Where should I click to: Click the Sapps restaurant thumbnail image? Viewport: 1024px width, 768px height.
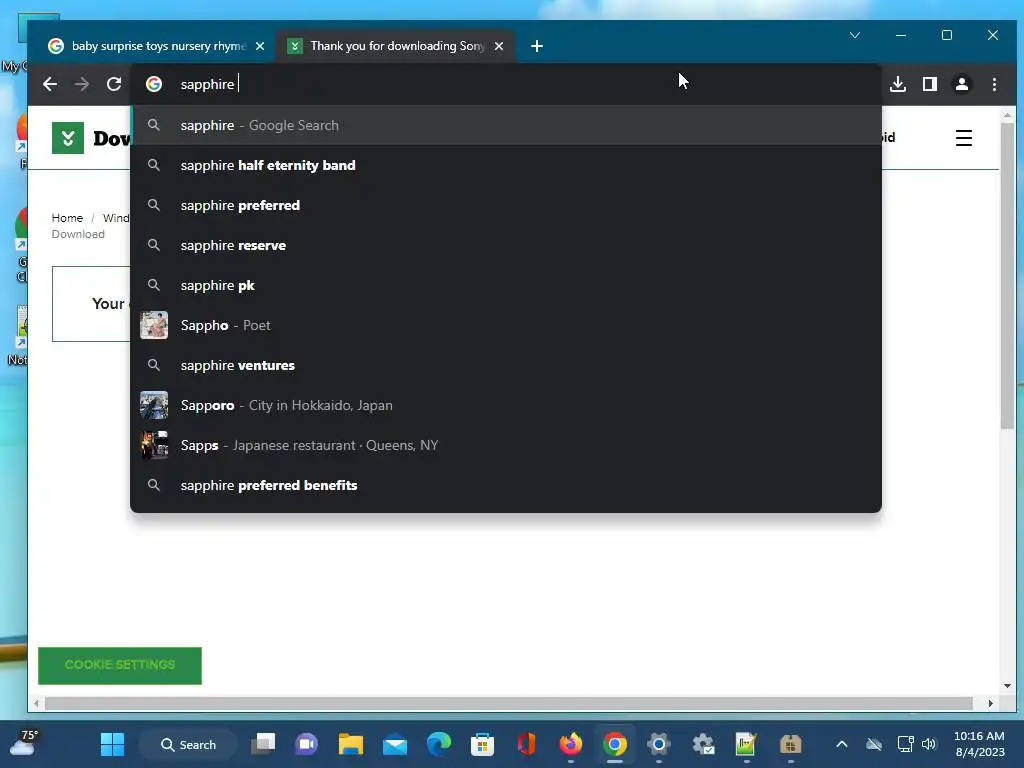click(154, 445)
